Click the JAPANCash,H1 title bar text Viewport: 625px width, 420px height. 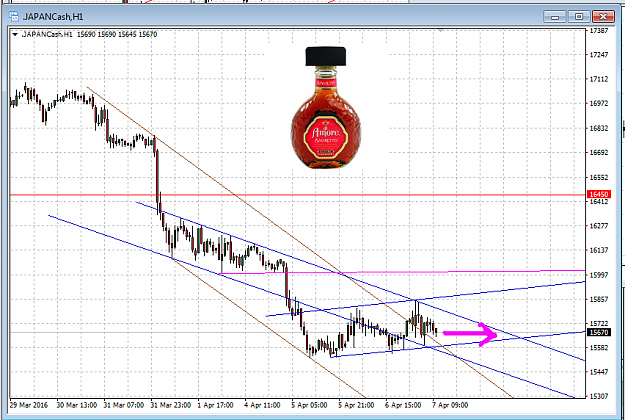pos(53,17)
